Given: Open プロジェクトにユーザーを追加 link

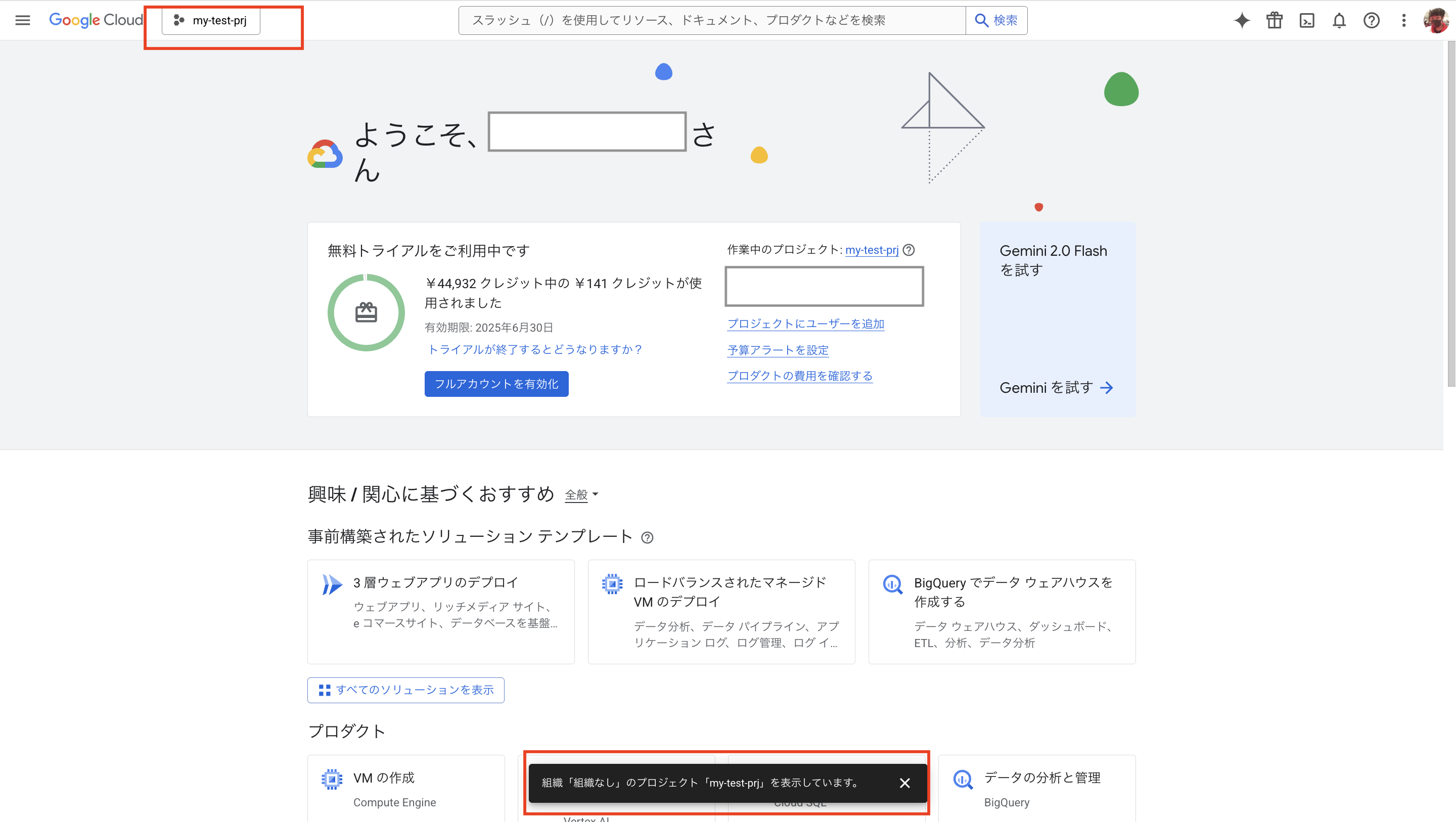Looking at the screenshot, I should click(805, 324).
